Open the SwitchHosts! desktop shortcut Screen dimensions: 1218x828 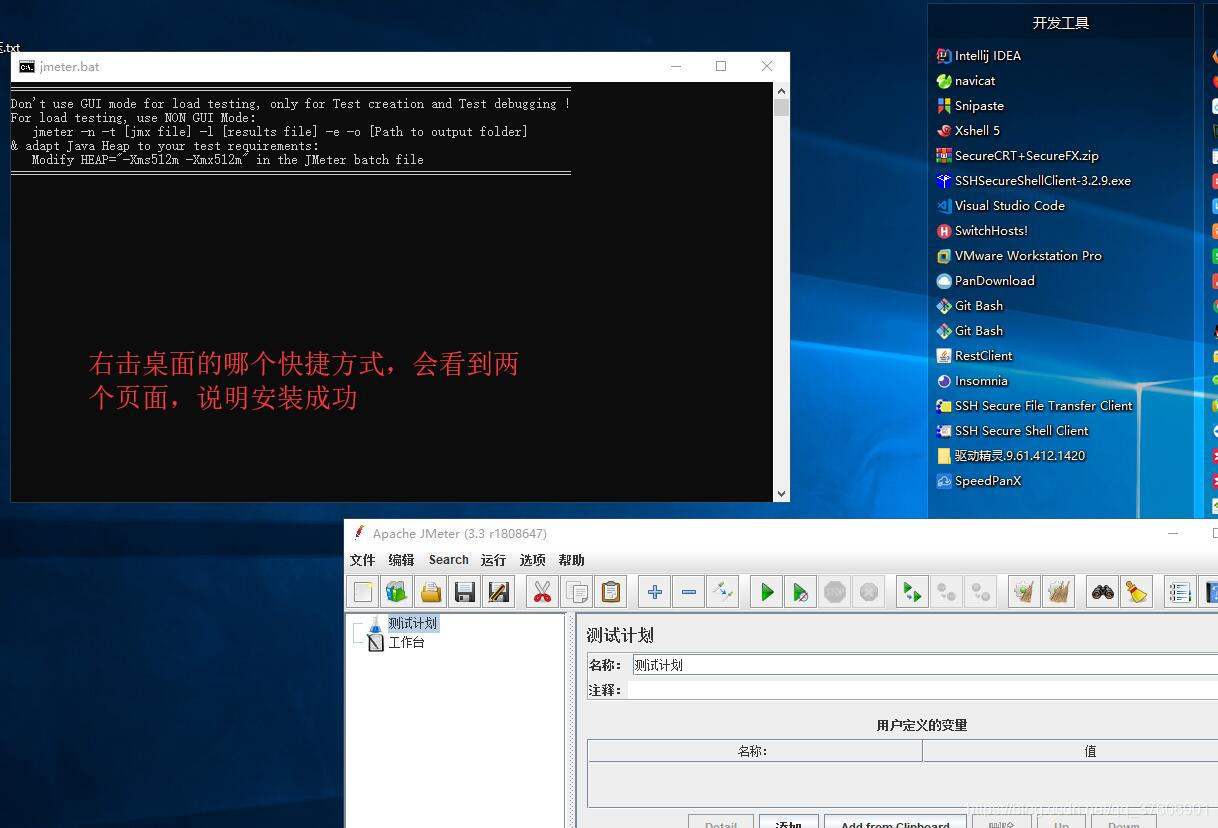coord(981,231)
